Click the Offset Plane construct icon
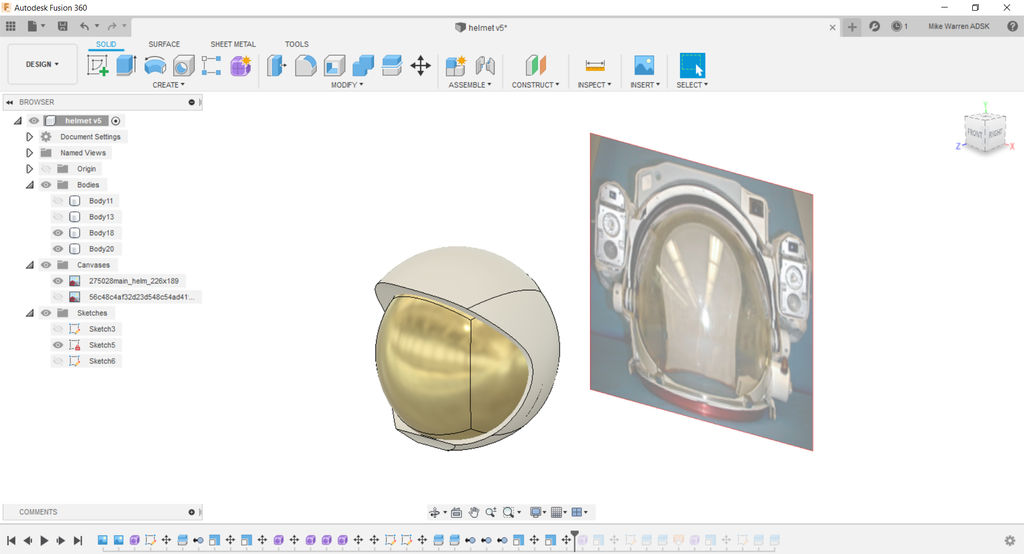 pos(536,65)
